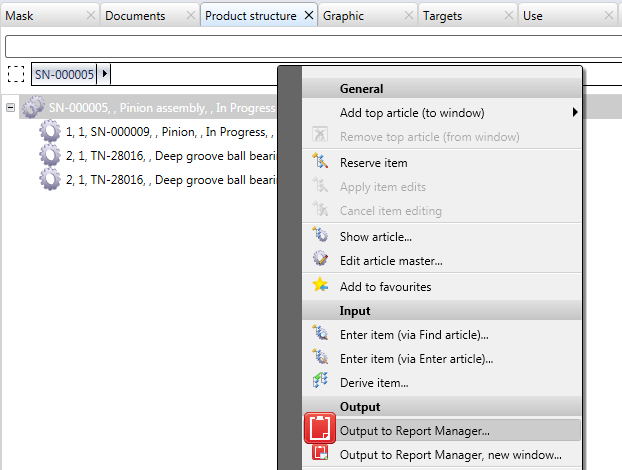Close the Graphic tab
Image resolution: width=622 pixels, height=470 pixels.
pyautogui.click(x=409, y=15)
